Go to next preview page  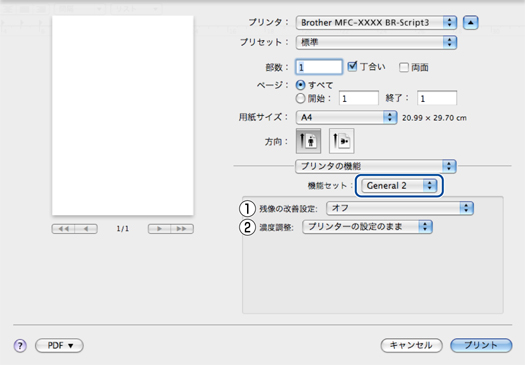(159, 229)
